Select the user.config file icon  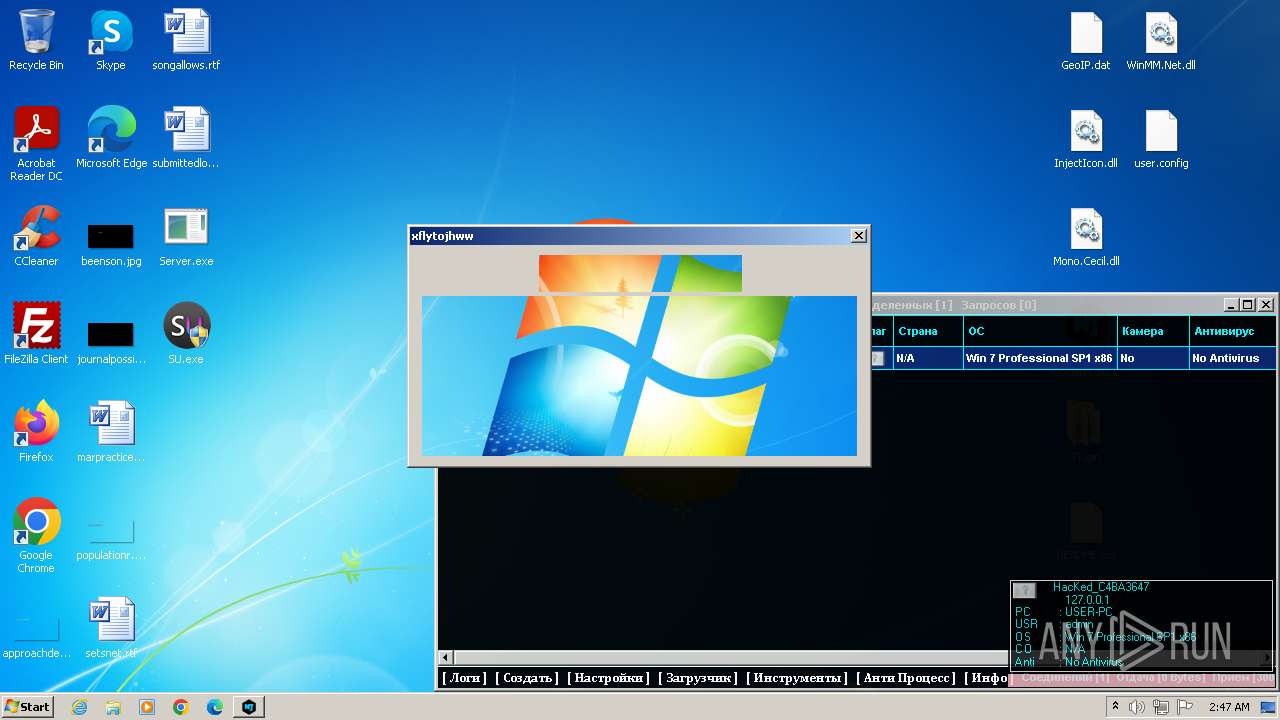point(1161,138)
